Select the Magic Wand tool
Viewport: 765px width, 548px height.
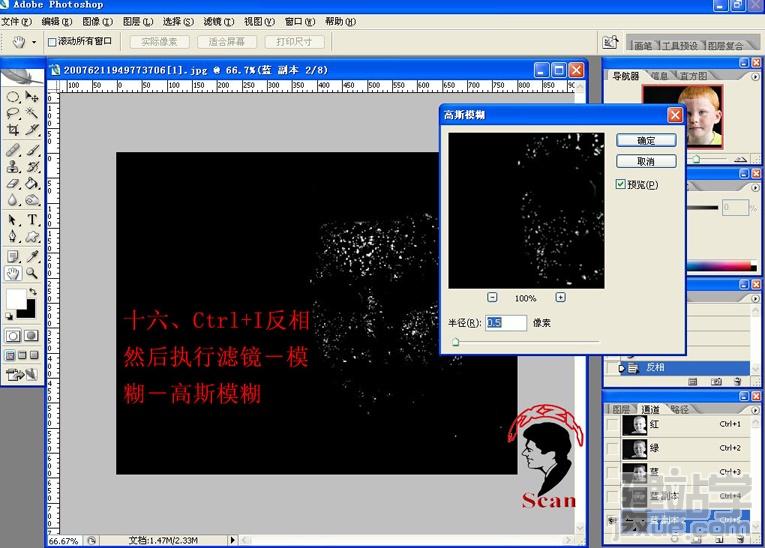31,113
